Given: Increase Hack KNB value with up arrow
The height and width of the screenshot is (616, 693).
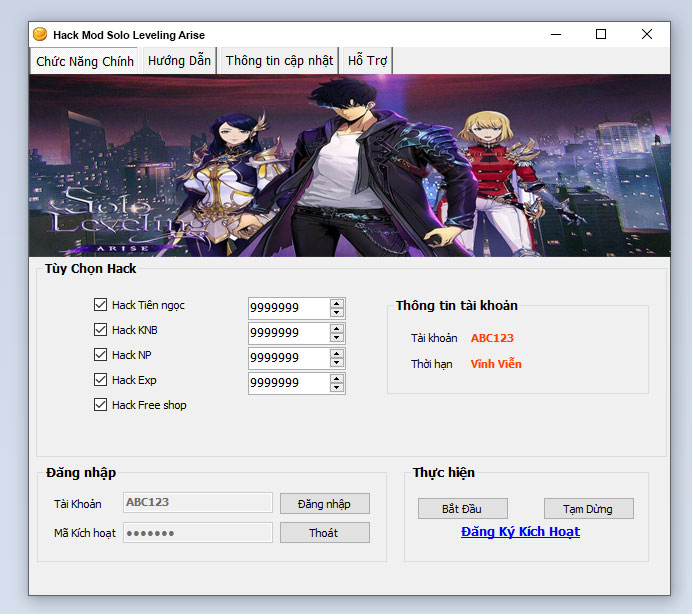Looking at the screenshot, I should pyautogui.click(x=337, y=328).
